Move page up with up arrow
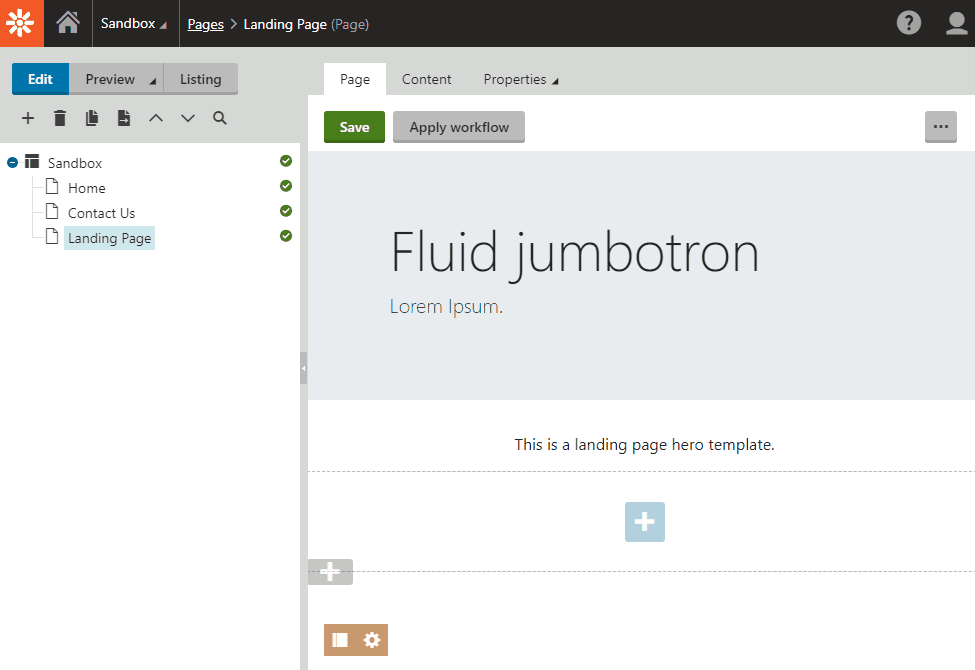Screen dimensions: 975x670 point(156,118)
